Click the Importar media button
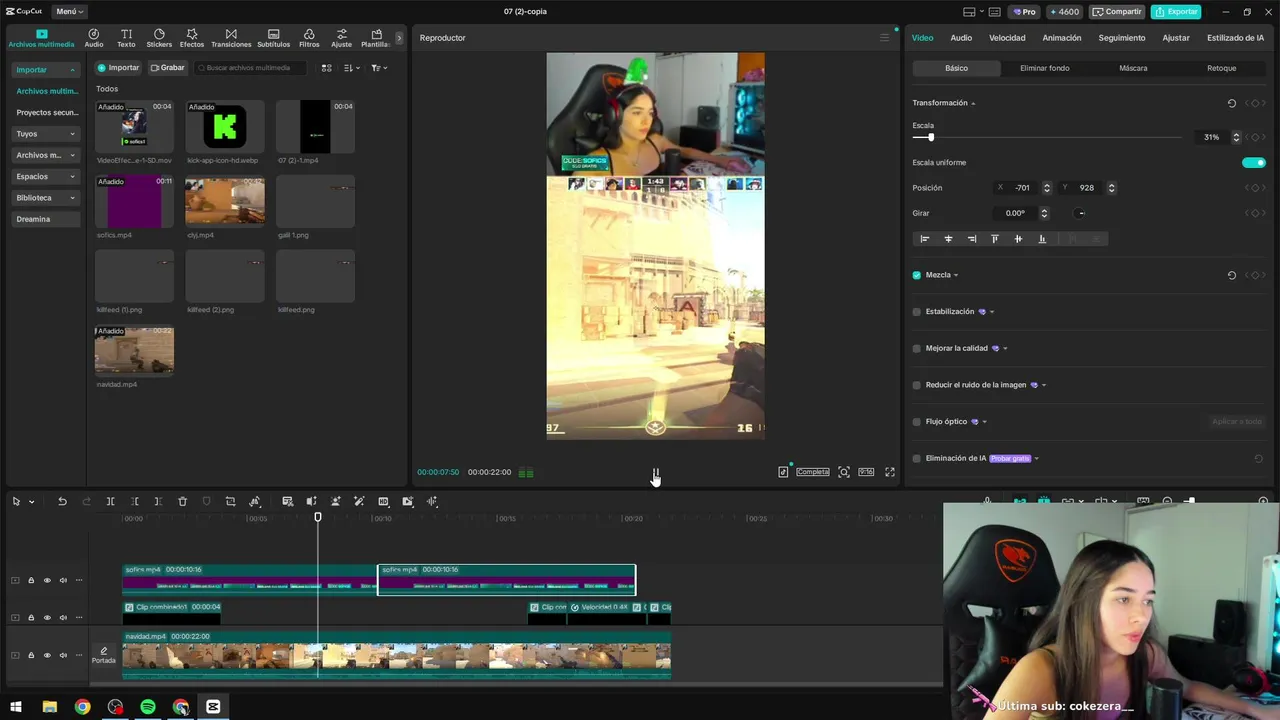Screen dimensions: 1280x720 [x=118, y=68]
